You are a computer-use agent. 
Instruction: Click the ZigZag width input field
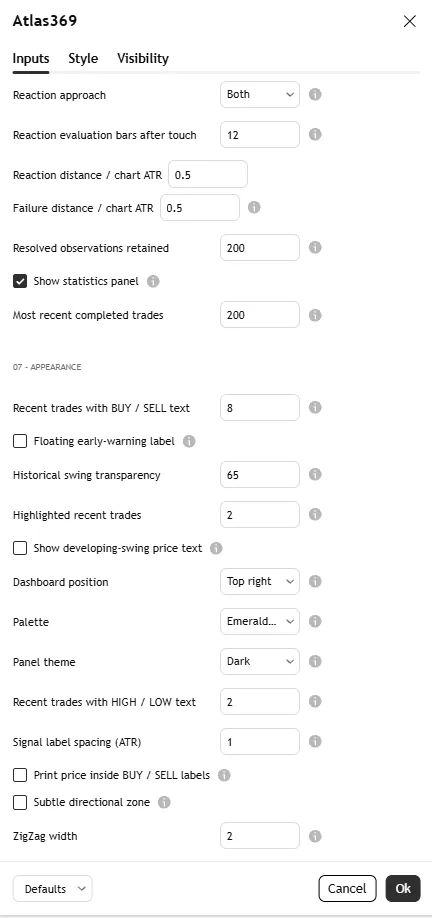(x=260, y=835)
